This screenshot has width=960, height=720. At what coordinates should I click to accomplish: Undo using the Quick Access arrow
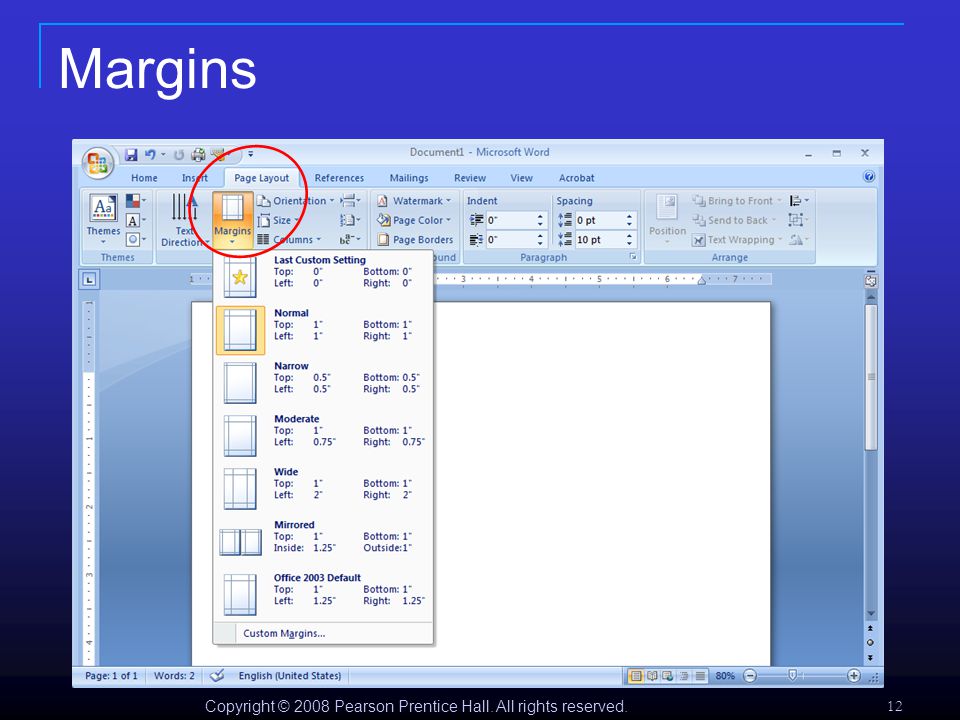click(x=150, y=155)
